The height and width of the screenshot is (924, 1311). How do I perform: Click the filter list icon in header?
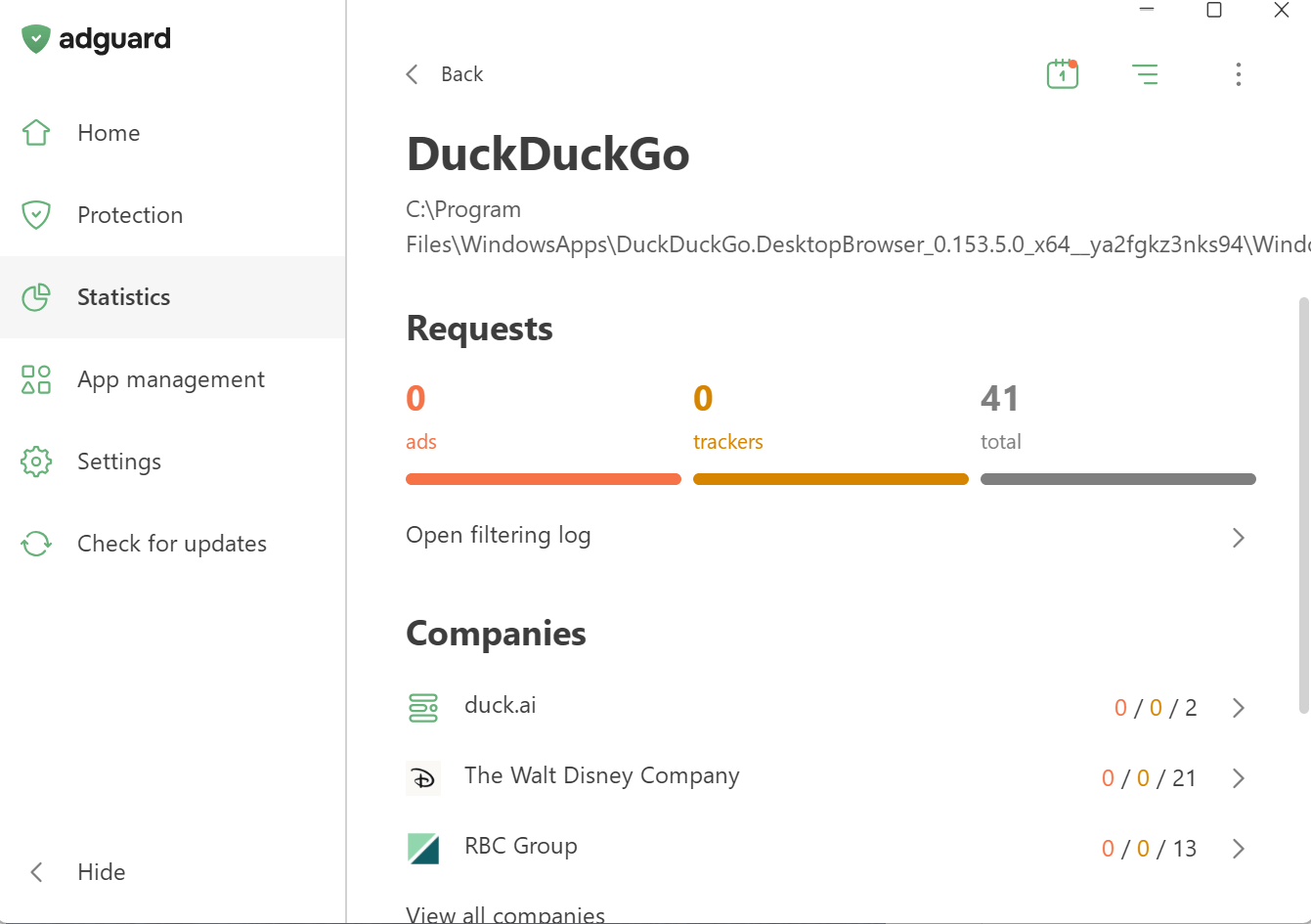1144,74
